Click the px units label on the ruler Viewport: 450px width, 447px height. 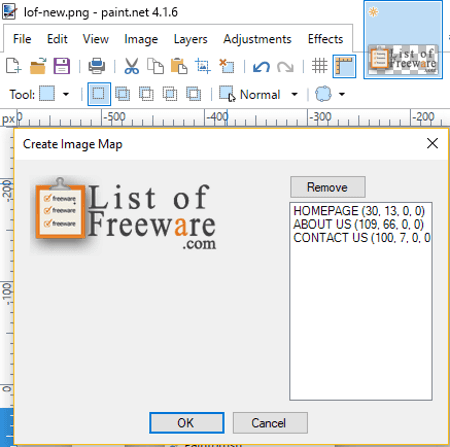click(8, 119)
